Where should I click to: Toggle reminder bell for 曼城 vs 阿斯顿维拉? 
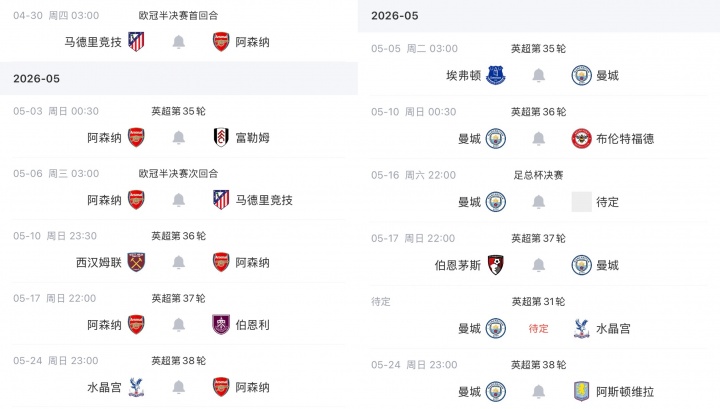click(538, 390)
